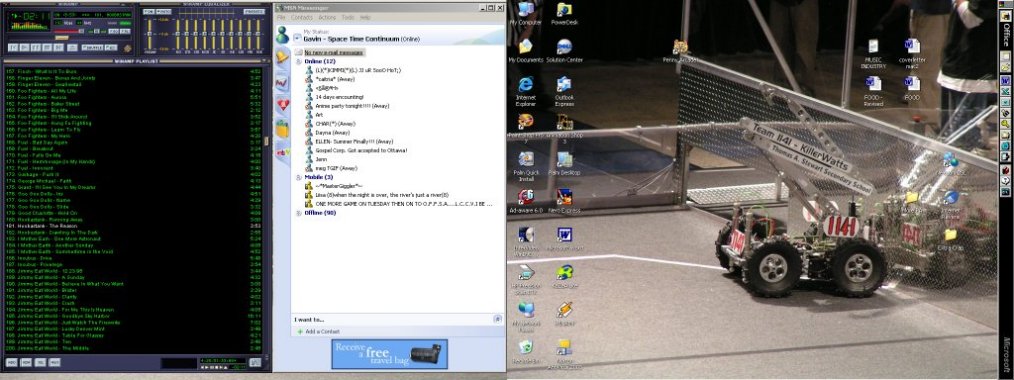This screenshot has width=1014, height=380.
Task: Click Winamp's Play button
Action: click(x=25, y=48)
